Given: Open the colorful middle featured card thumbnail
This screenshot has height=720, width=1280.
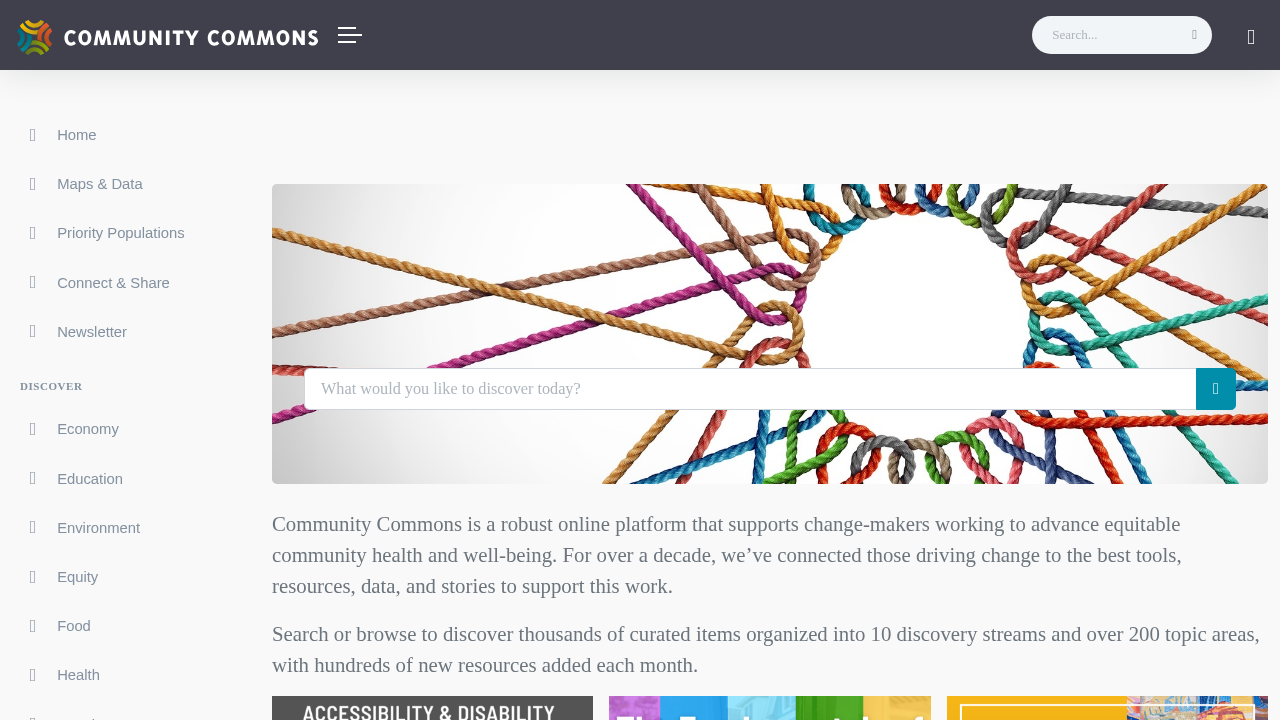Looking at the screenshot, I should pos(770,708).
